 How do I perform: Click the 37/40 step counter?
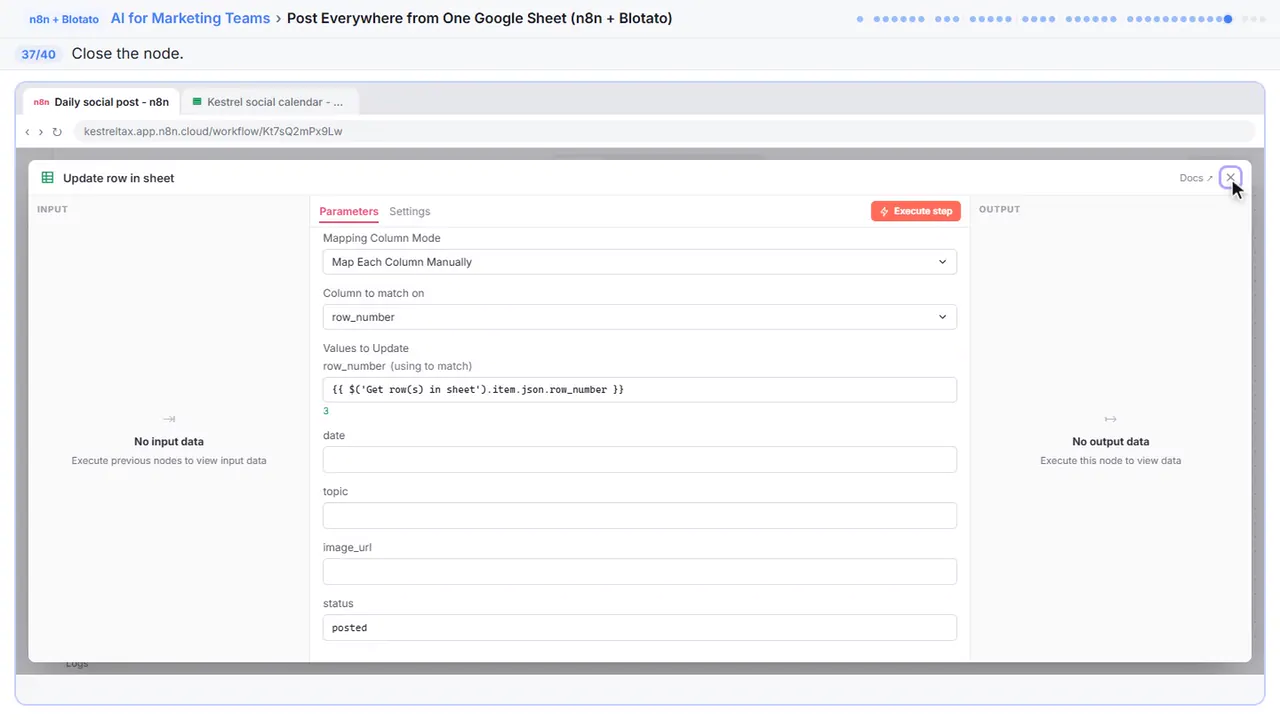(39, 54)
